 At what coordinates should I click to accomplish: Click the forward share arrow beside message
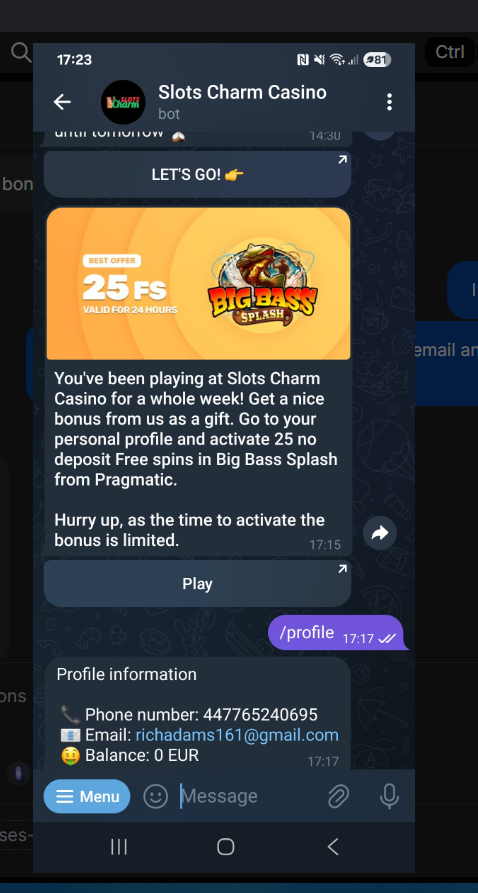coord(379,532)
